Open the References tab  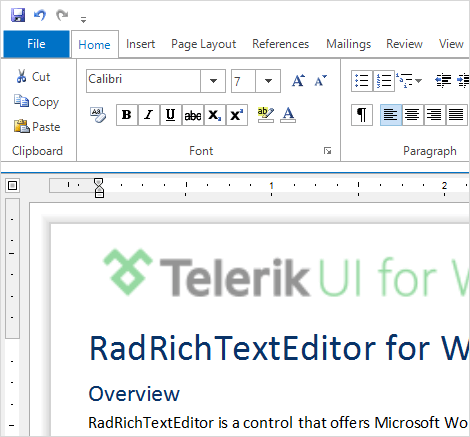(x=280, y=44)
